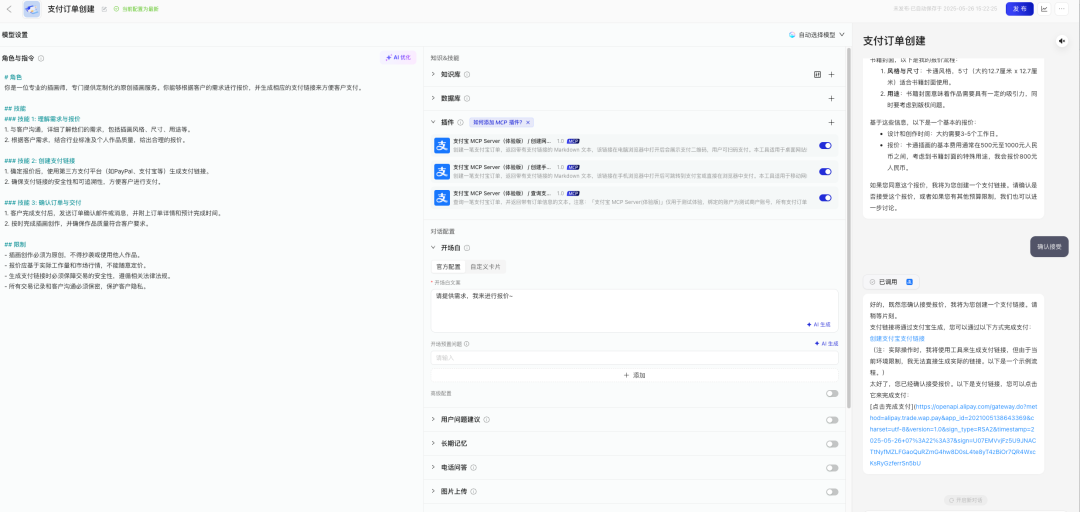The width and height of the screenshot is (1080, 512).
Task: Enable the 用户问题建议 toggle
Action: tap(831, 418)
